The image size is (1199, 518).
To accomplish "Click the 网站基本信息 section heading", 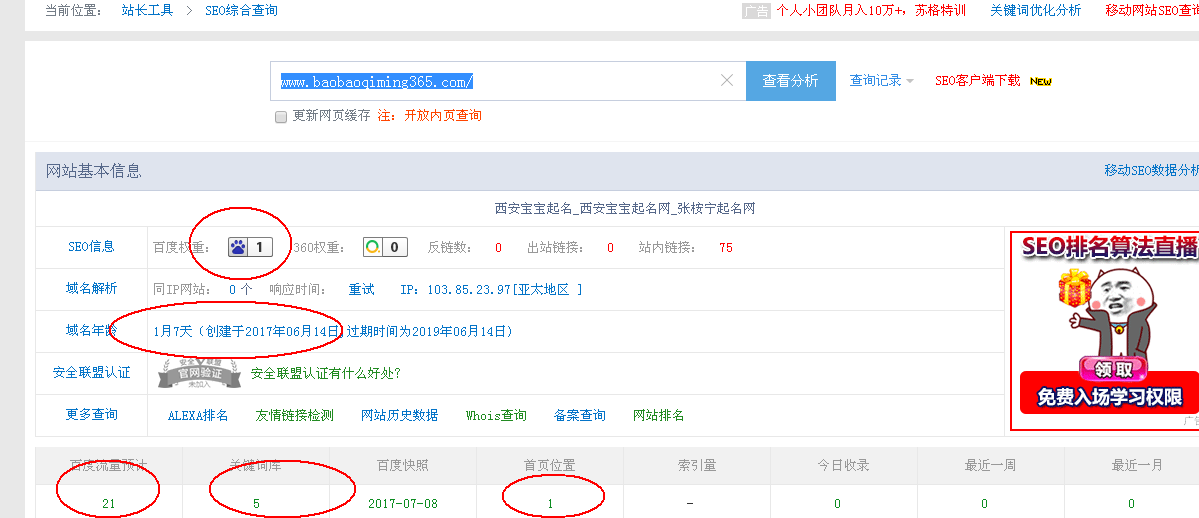I will (94, 171).
